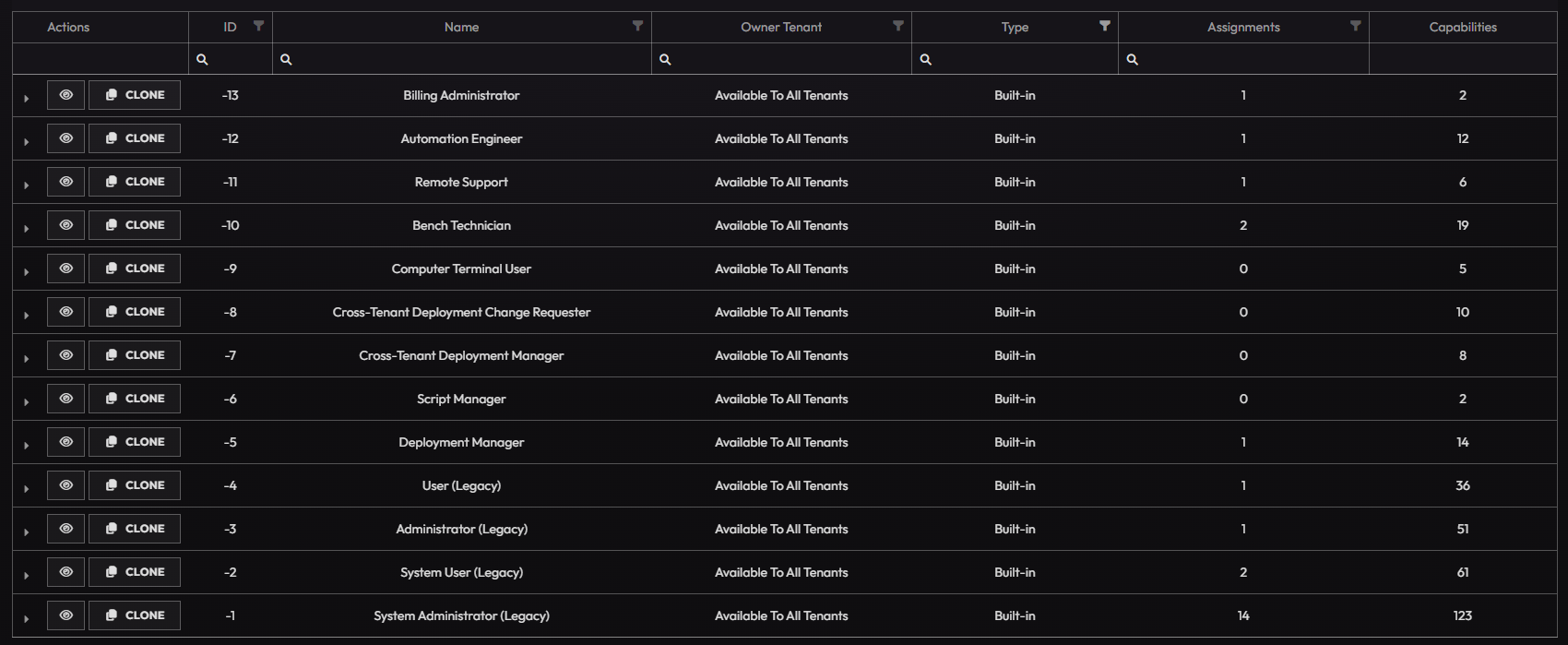Focus the ID column search field
This screenshot has width=1568, height=645.
pyautogui.click(x=231, y=59)
